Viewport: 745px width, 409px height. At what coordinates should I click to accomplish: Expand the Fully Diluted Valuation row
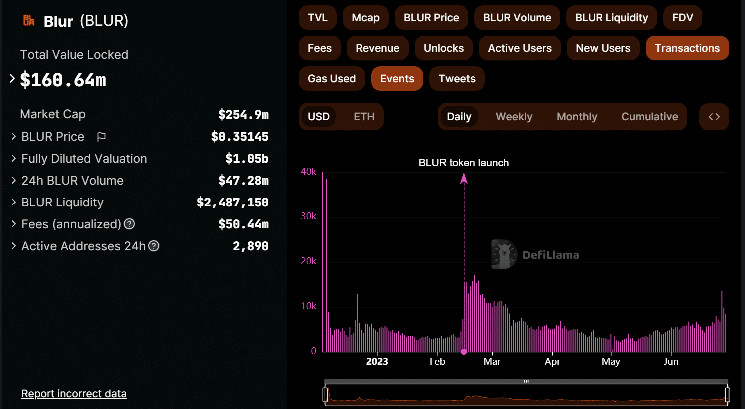[x=14, y=159]
